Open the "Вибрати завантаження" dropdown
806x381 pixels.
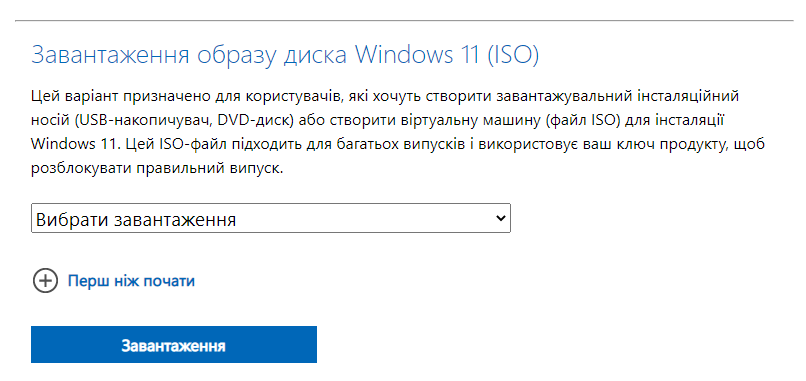271,218
